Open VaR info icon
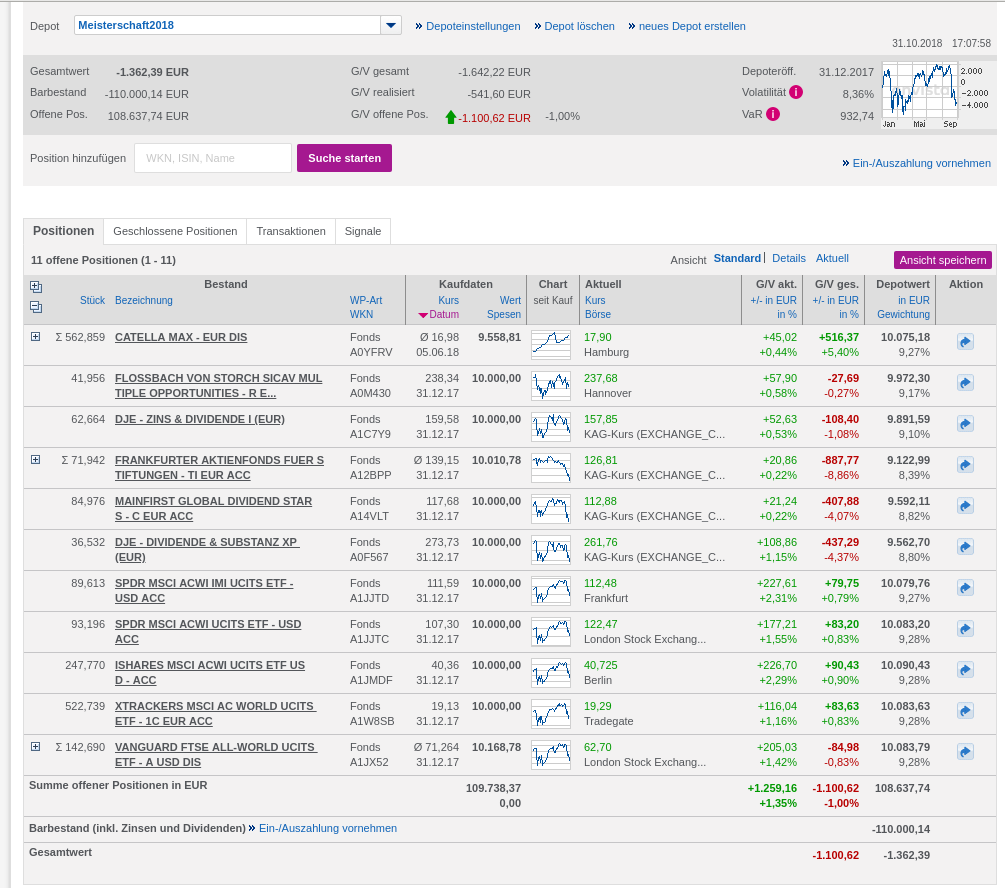 coord(773,114)
